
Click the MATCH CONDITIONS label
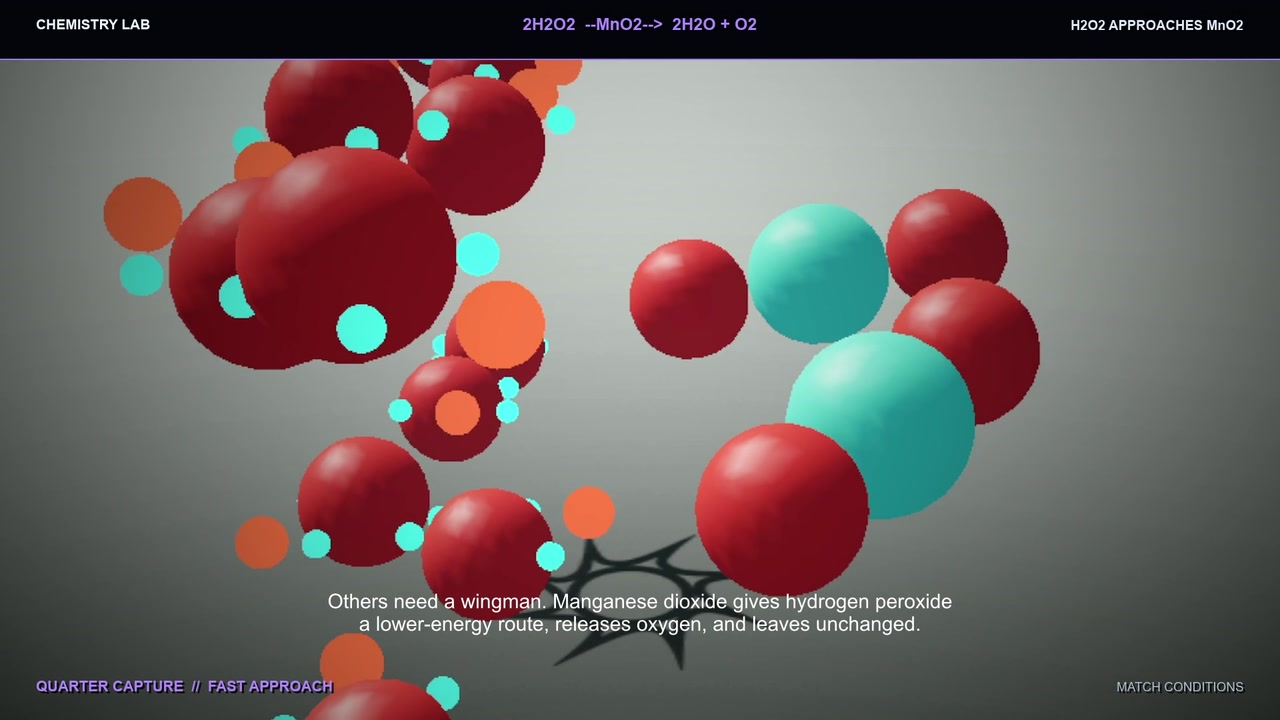(1179, 687)
